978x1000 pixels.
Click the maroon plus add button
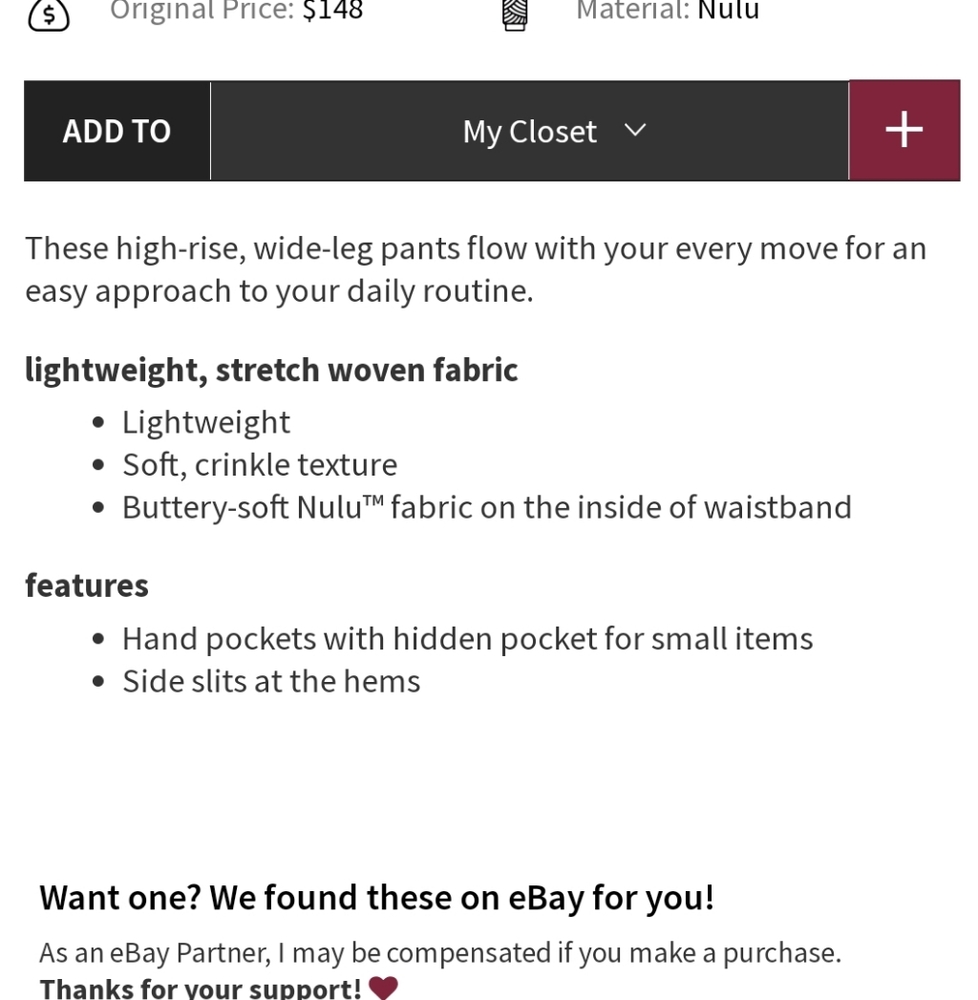pos(904,130)
